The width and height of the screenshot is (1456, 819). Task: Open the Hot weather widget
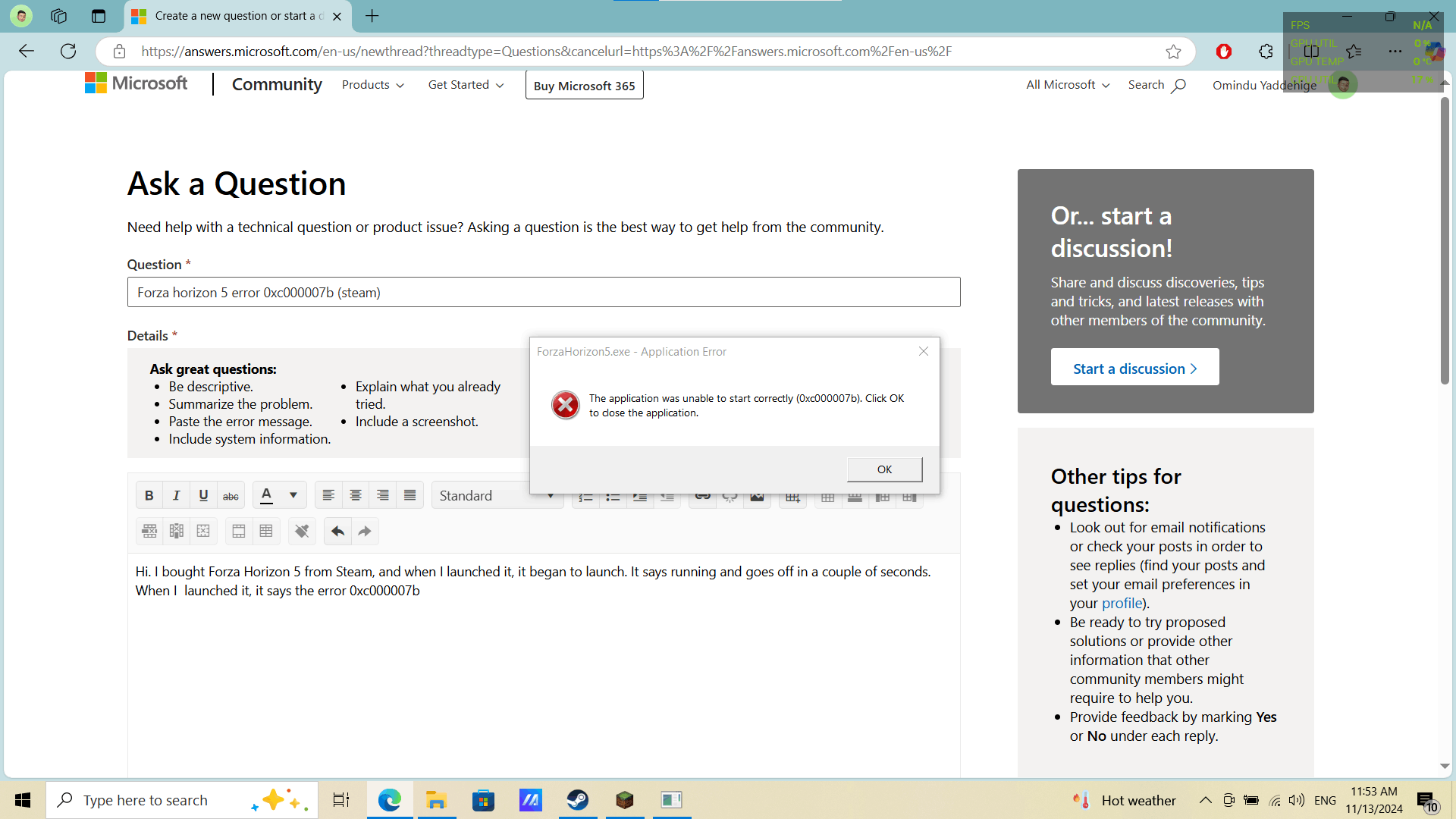[x=1124, y=800]
